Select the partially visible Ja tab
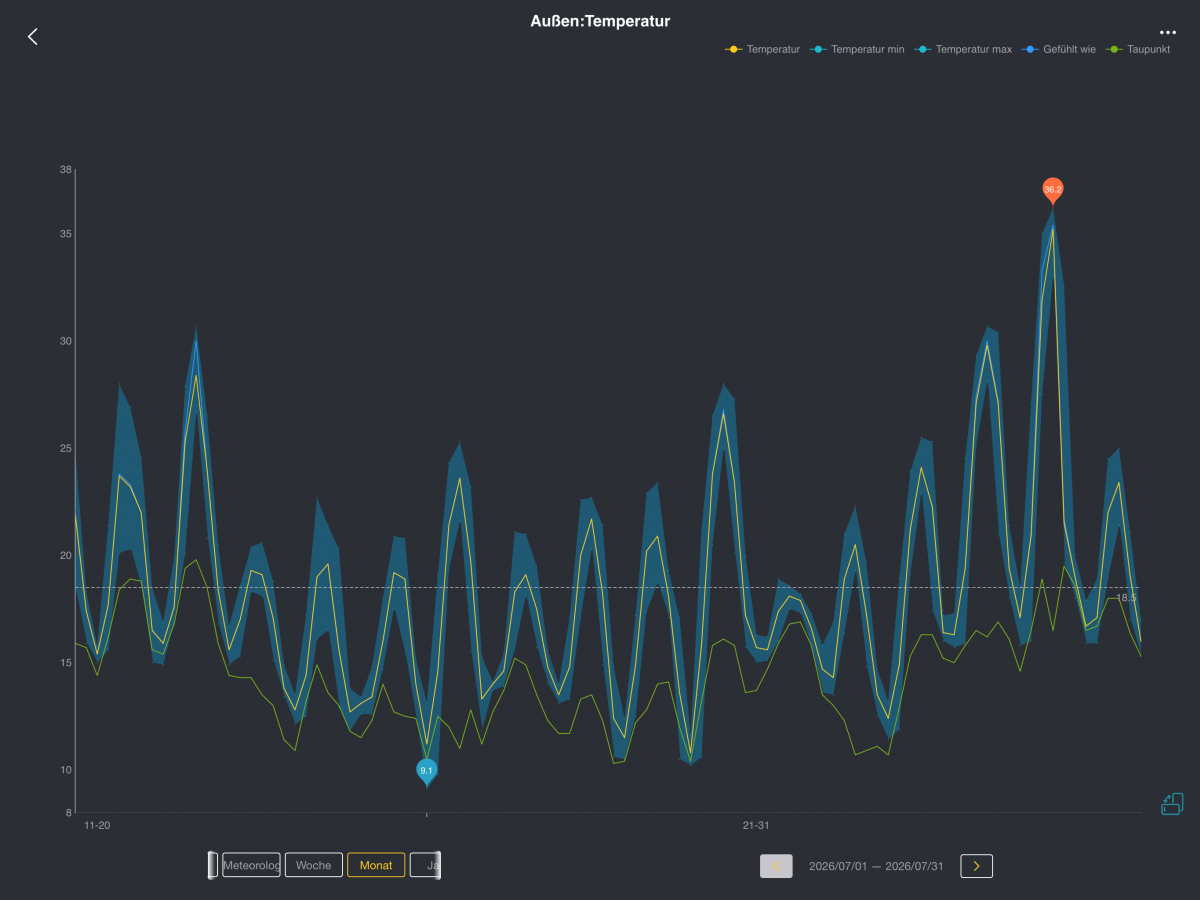The width and height of the screenshot is (1200, 900). (424, 865)
